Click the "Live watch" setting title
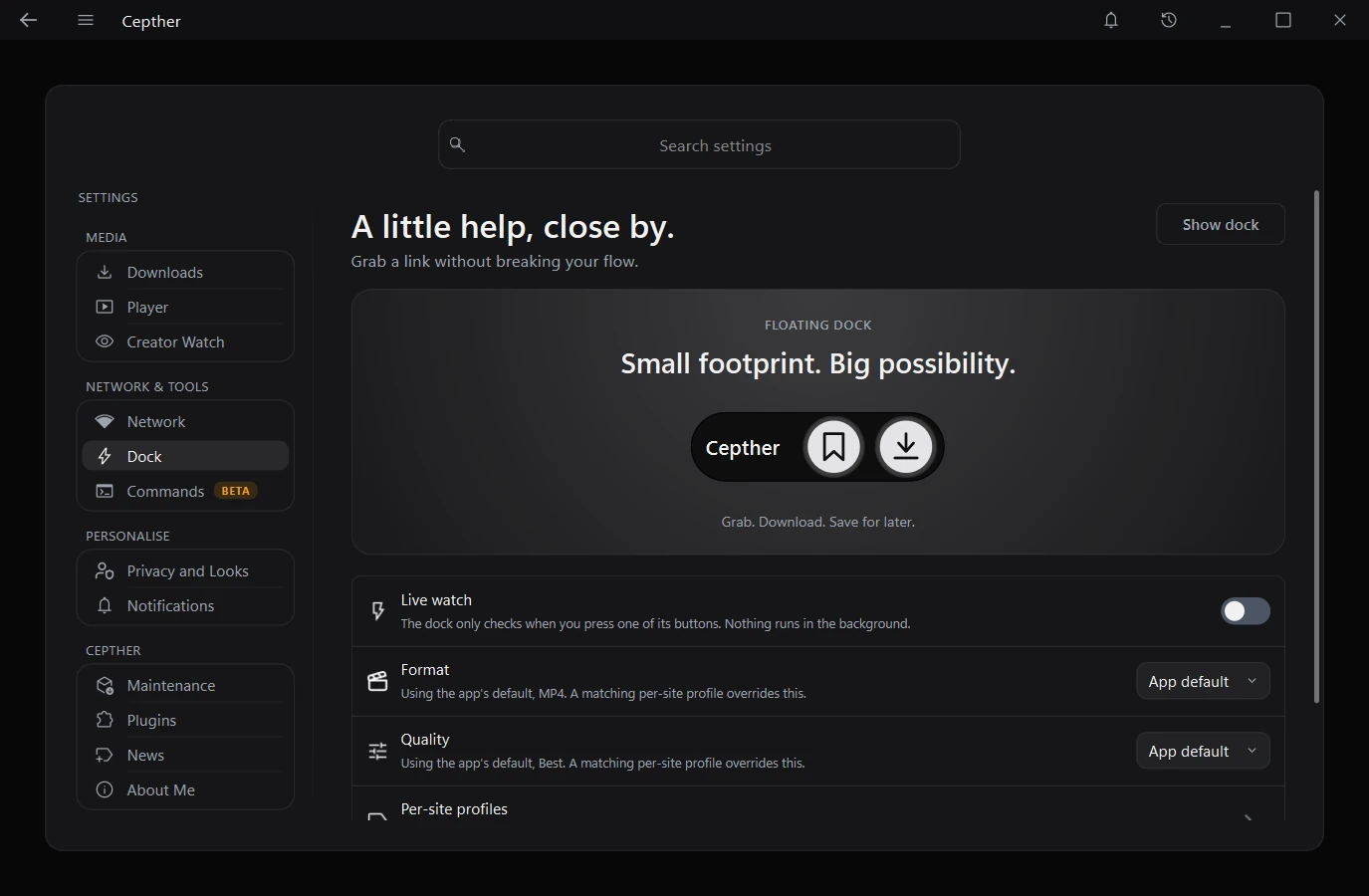The height and width of the screenshot is (896, 1369). [436, 599]
